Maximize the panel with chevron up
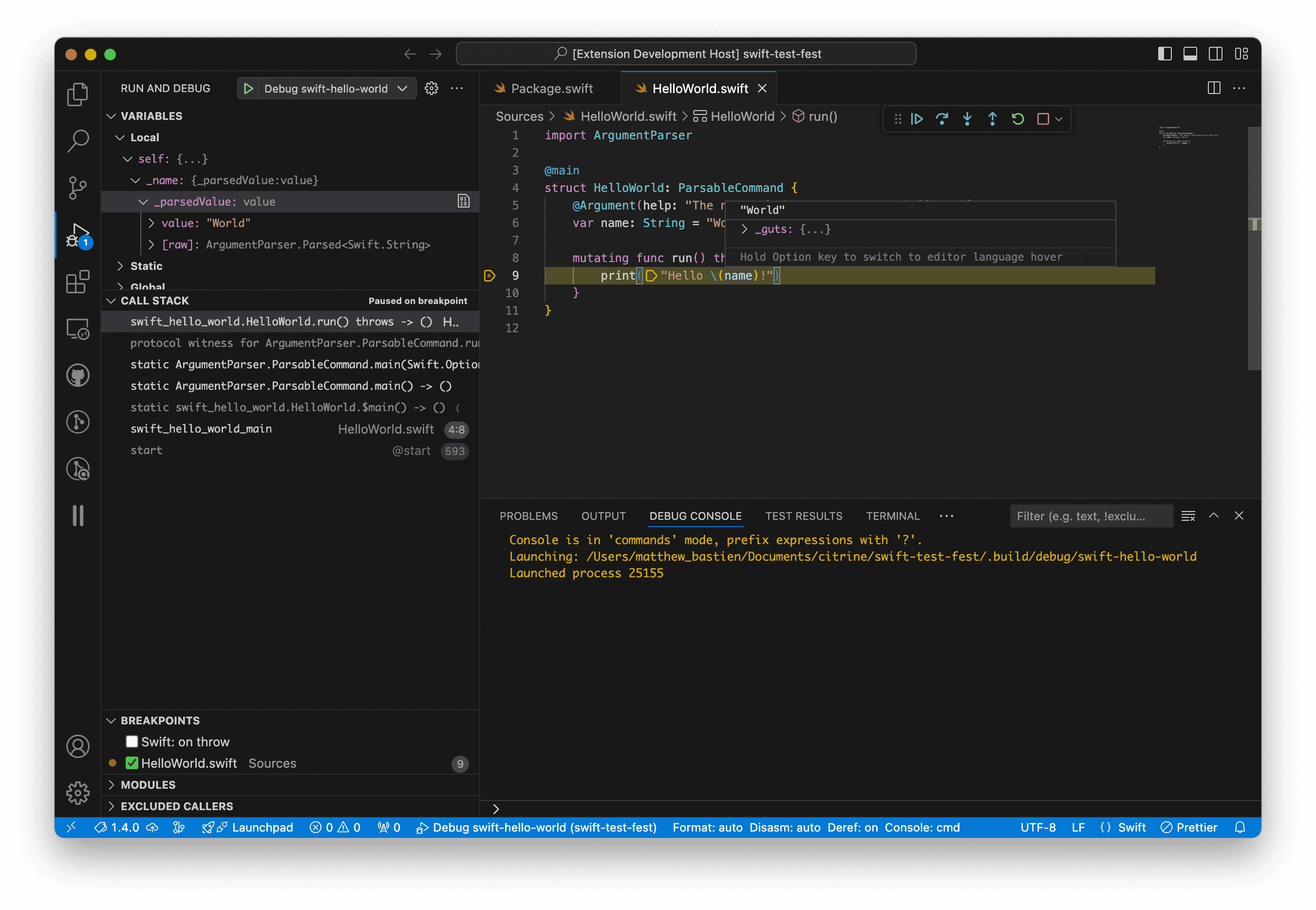 (1213, 515)
